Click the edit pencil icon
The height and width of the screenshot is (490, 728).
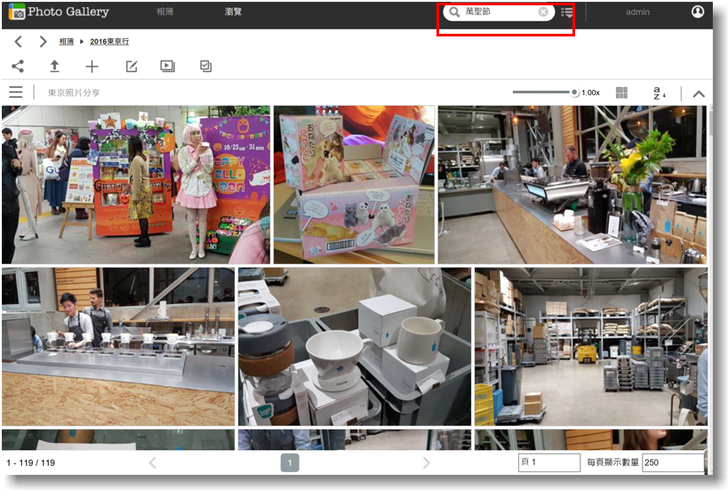point(131,66)
